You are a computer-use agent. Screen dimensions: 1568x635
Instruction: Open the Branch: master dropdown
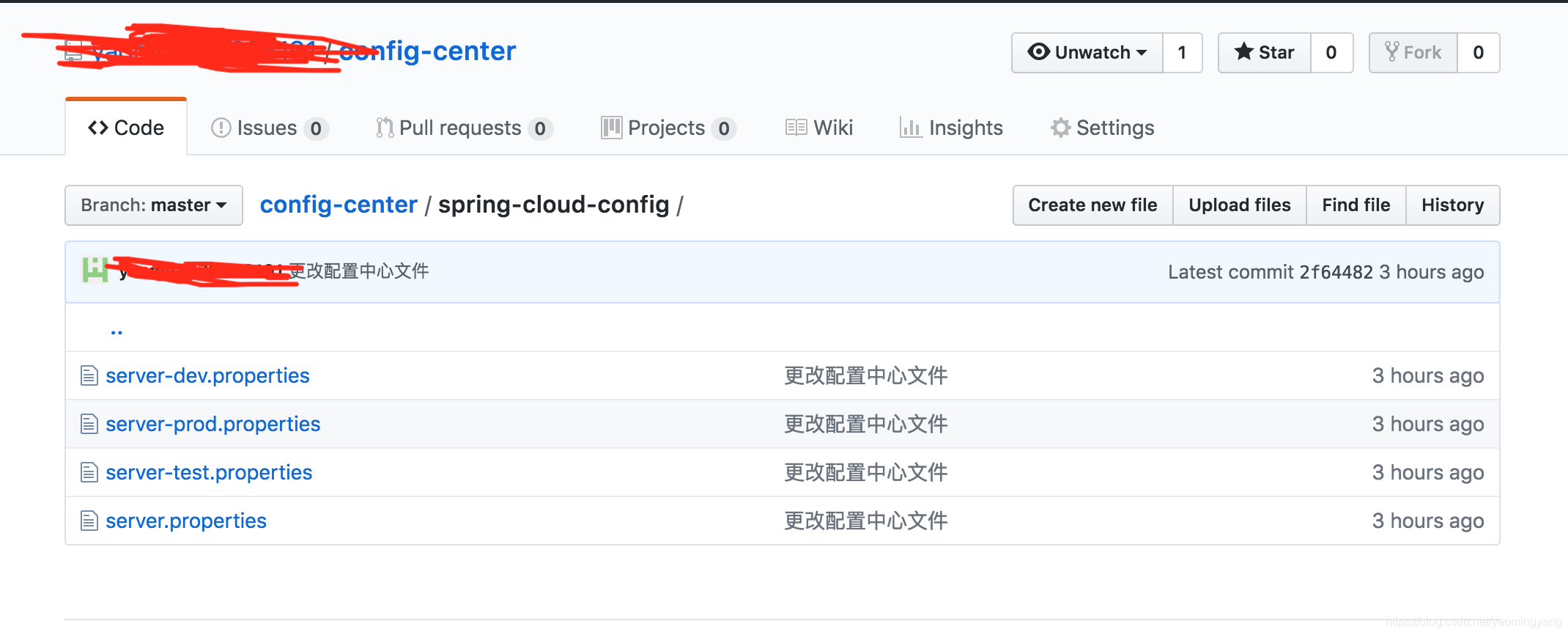coord(154,205)
